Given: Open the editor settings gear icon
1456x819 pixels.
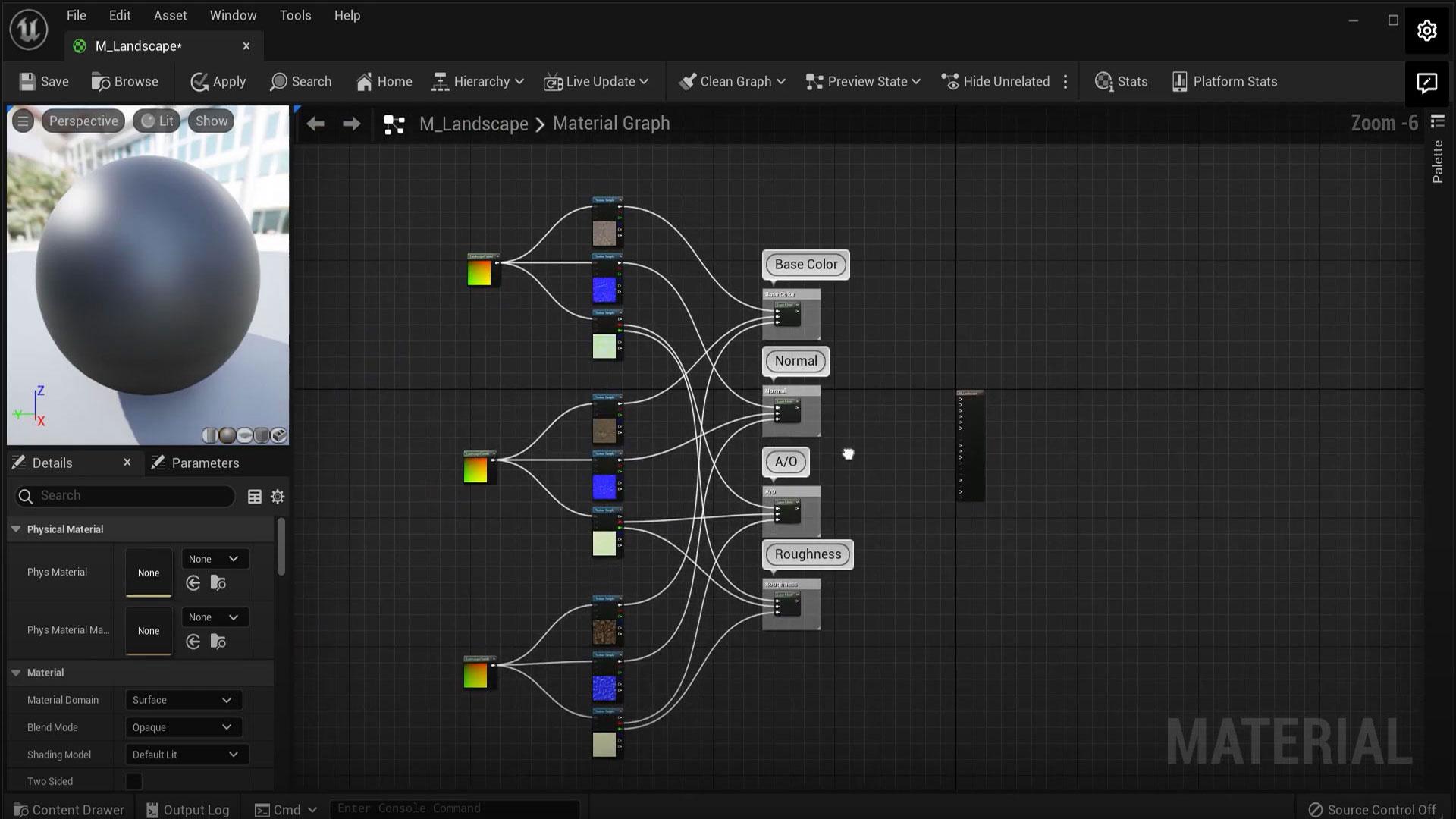Looking at the screenshot, I should click(x=1427, y=30).
